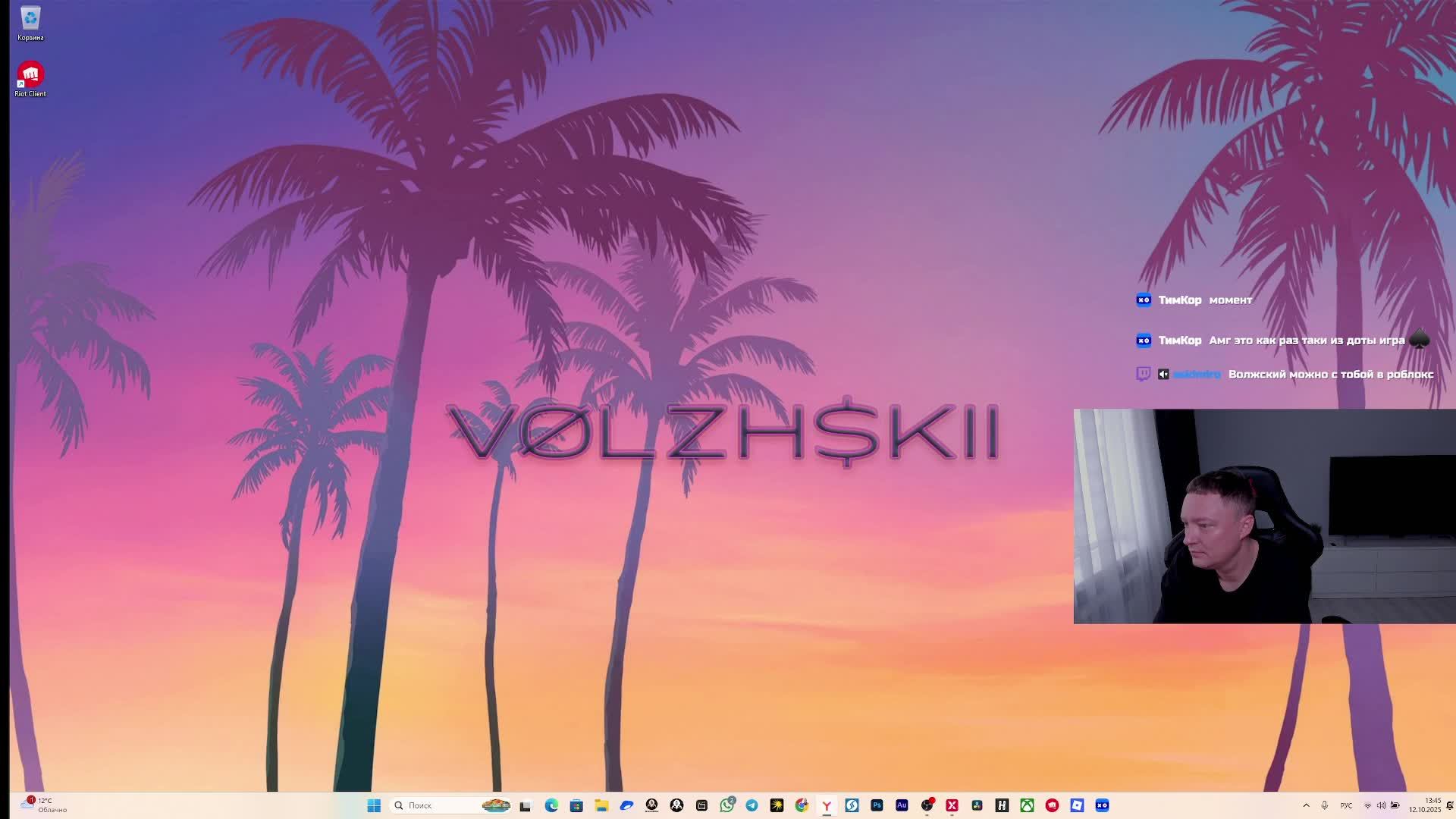This screenshot has width=1456, height=819.
Task: Open the clock and date calendar
Action: click(1426, 805)
